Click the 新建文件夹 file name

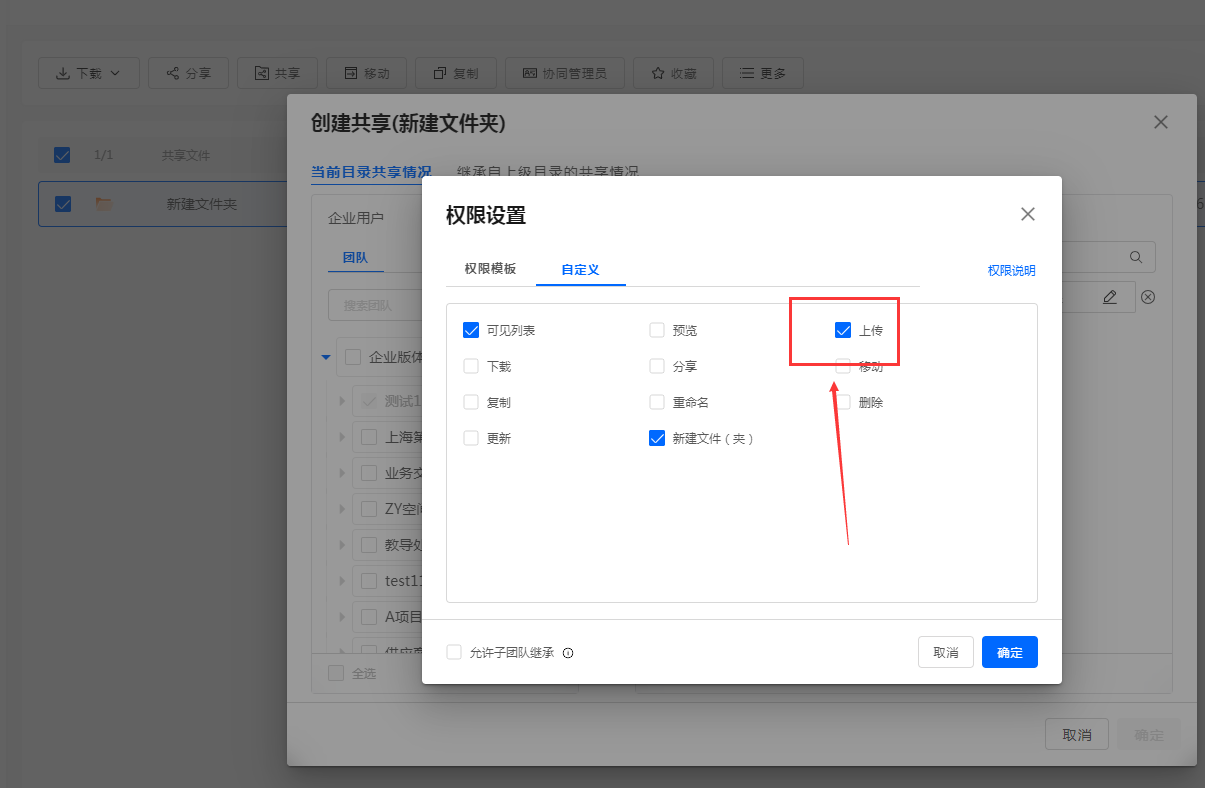click(202, 204)
